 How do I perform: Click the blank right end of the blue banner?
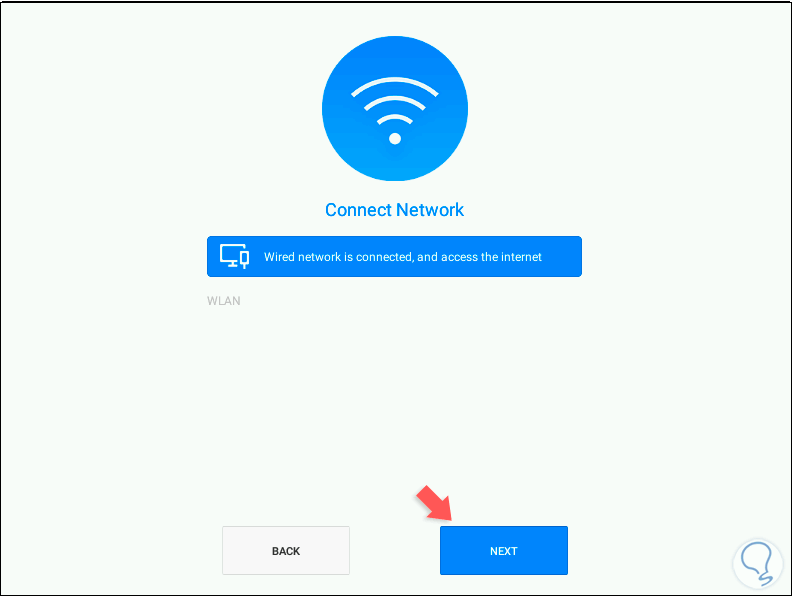(562, 257)
